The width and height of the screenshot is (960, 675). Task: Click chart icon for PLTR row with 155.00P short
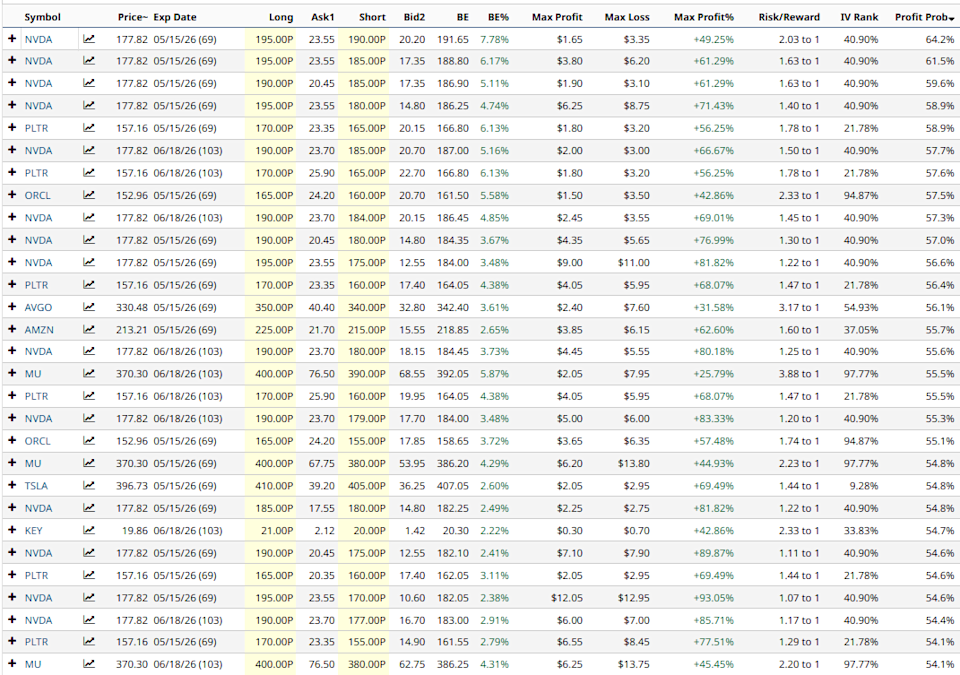click(x=89, y=642)
